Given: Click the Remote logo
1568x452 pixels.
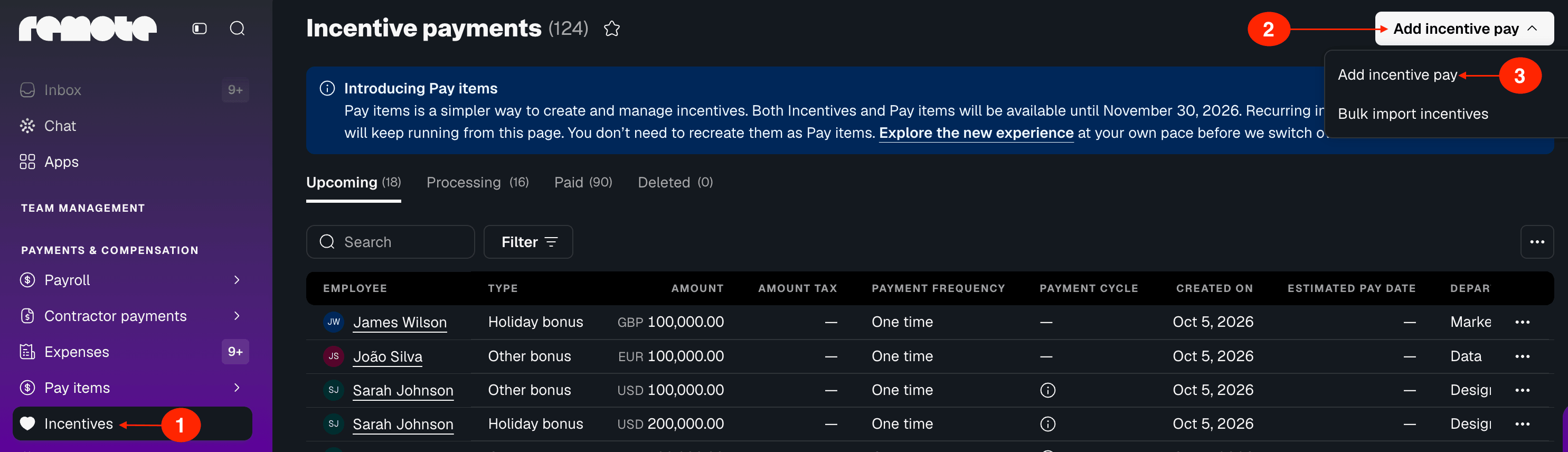Looking at the screenshot, I should (x=88, y=29).
